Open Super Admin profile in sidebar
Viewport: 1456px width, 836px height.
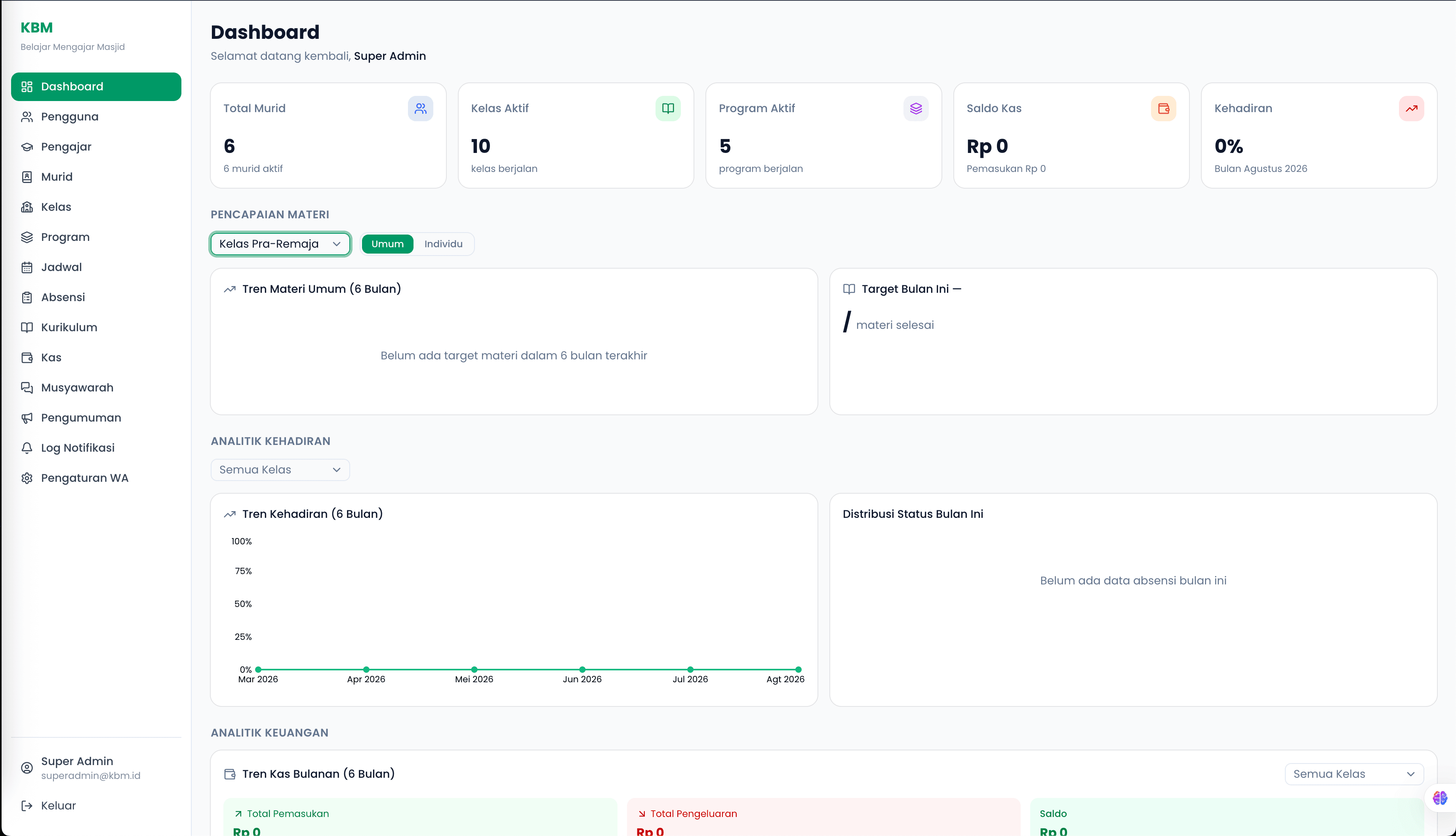pyautogui.click(x=96, y=768)
